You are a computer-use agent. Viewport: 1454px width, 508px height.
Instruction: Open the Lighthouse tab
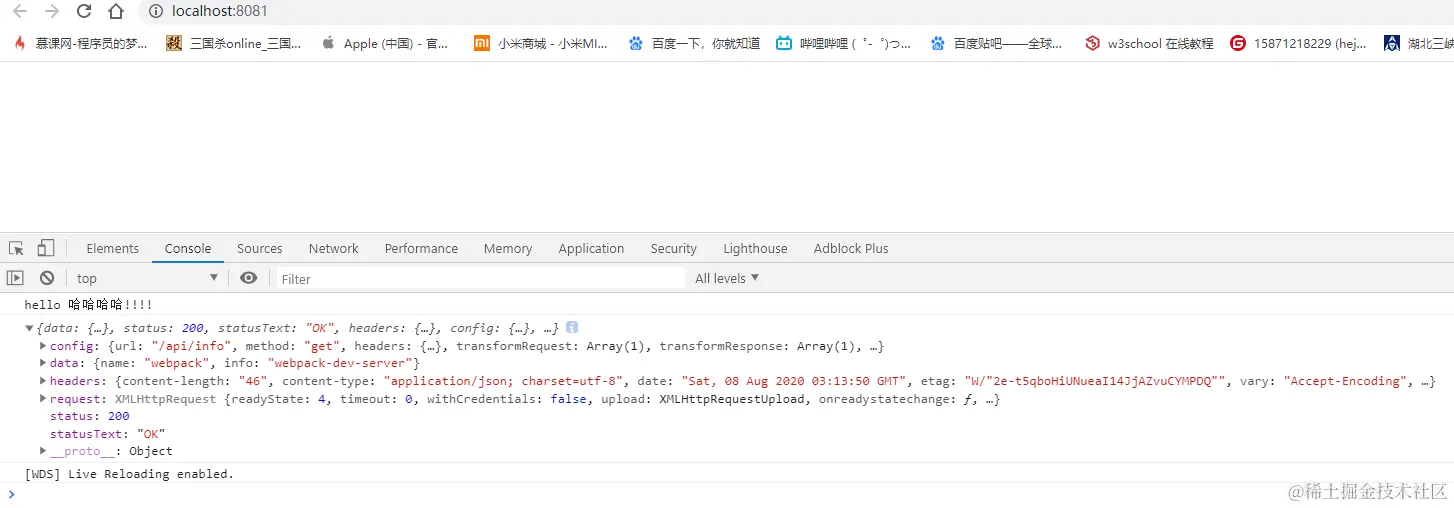[755, 248]
